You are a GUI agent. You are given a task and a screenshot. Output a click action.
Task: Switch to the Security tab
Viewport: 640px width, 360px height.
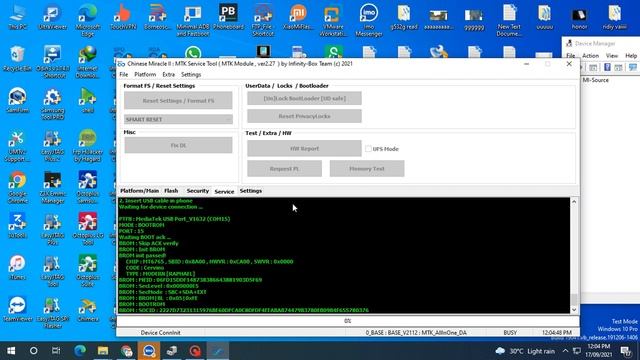[x=198, y=191]
